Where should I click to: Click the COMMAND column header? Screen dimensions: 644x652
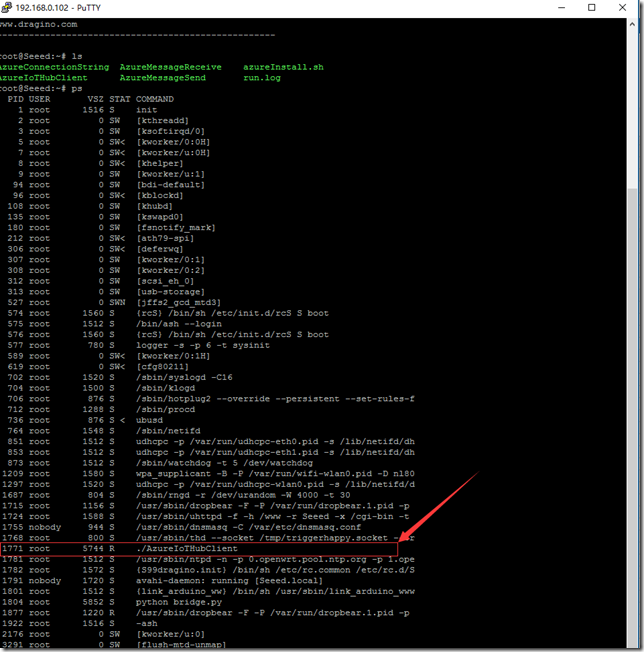click(x=155, y=99)
